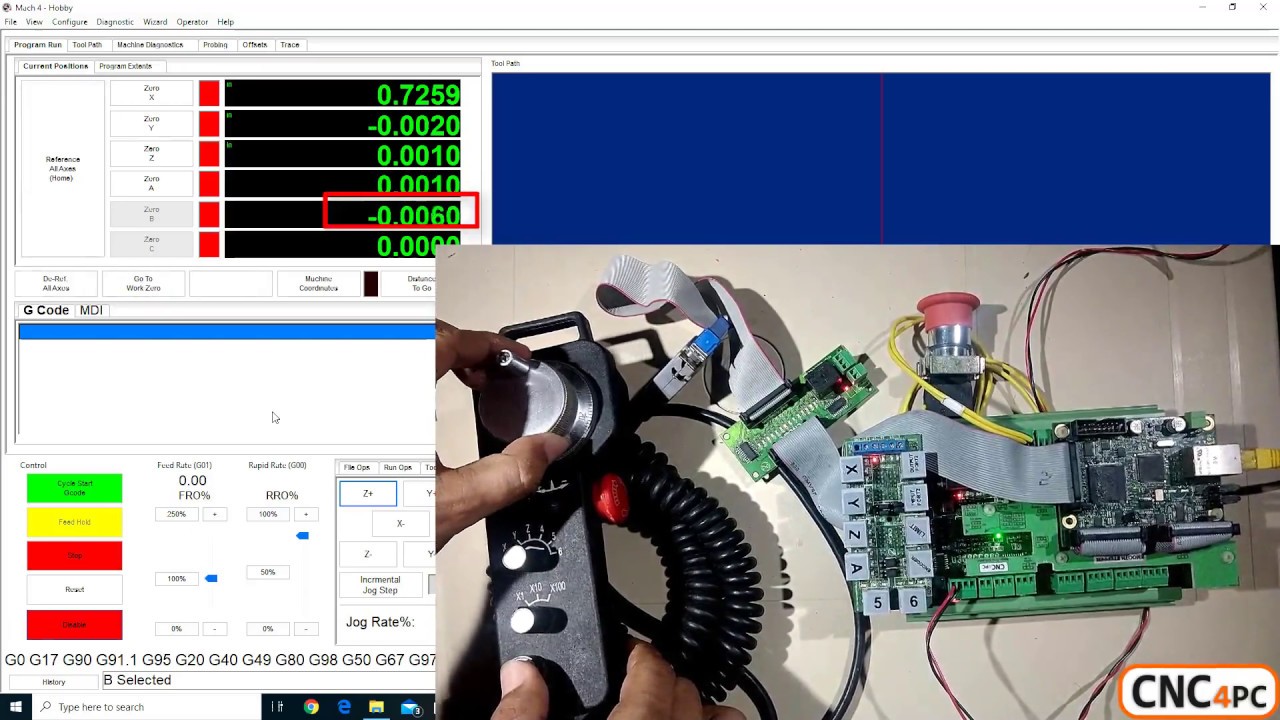Switch to the Probing tab
Viewport: 1280px width, 720px height.
[215, 45]
